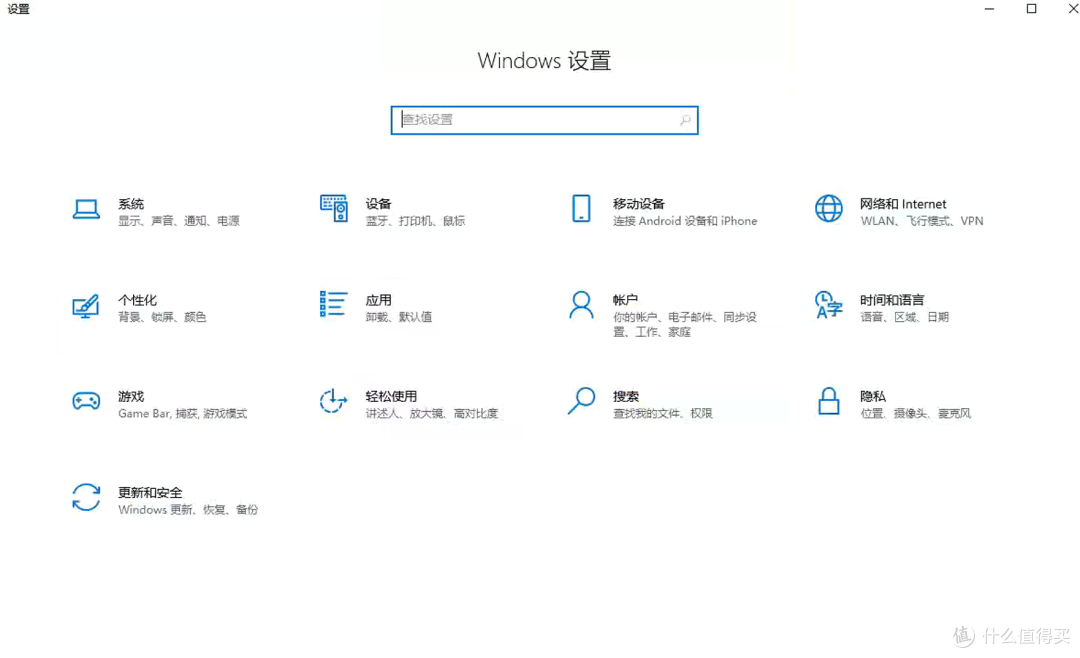Click description WLAN、飞行模式、VPN
Viewport: 1080px width, 658px height.
click(922, 221)
